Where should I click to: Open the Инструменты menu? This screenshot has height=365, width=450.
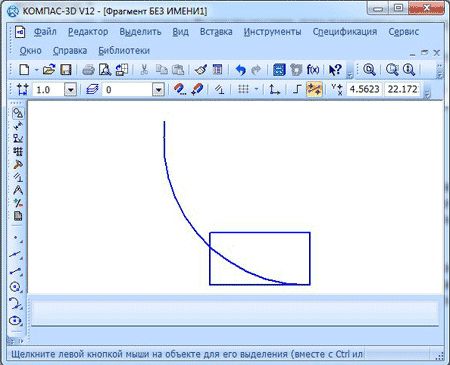272,32
